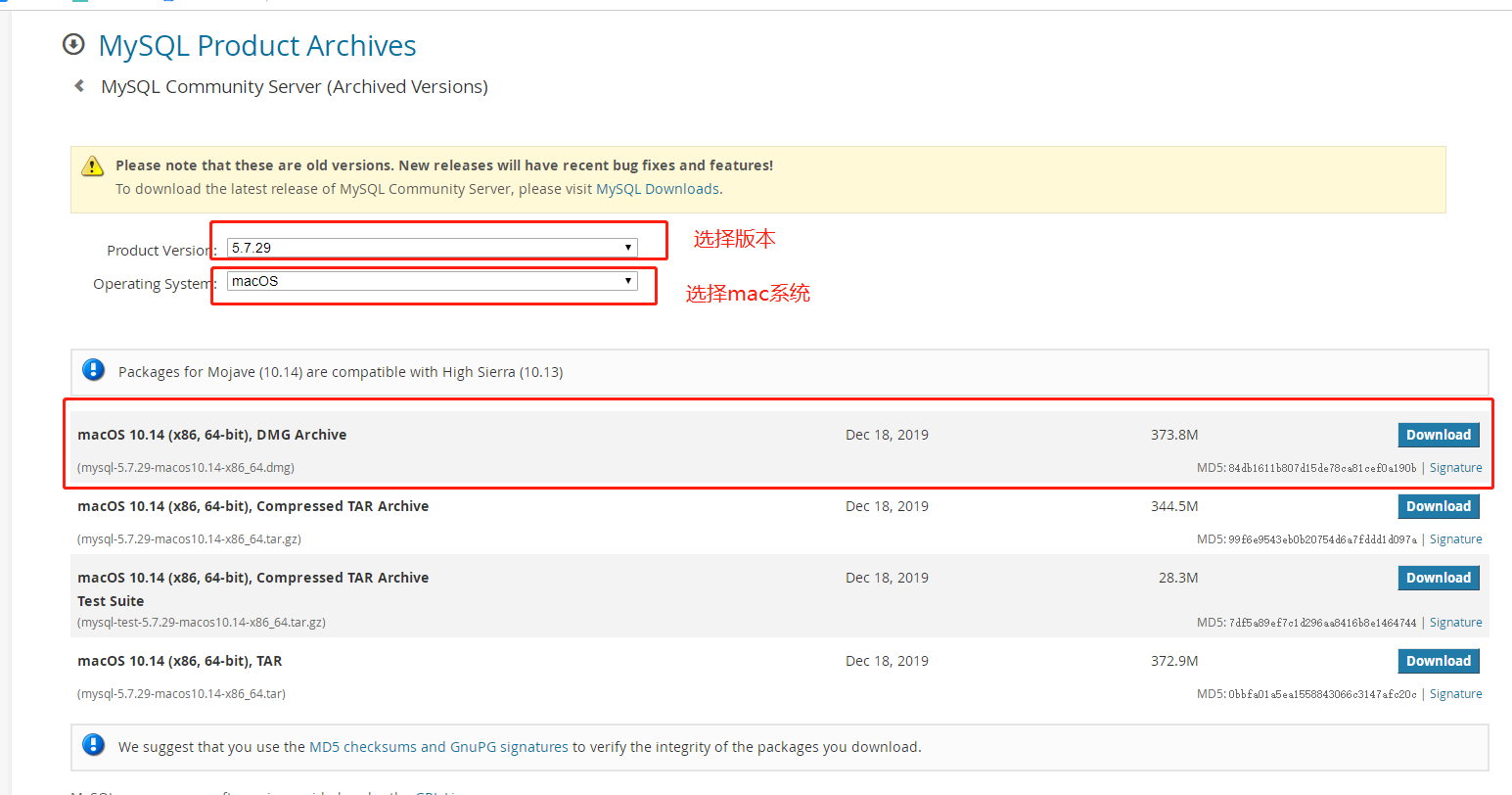Click the Product Version label

click(x=161, y=251)
